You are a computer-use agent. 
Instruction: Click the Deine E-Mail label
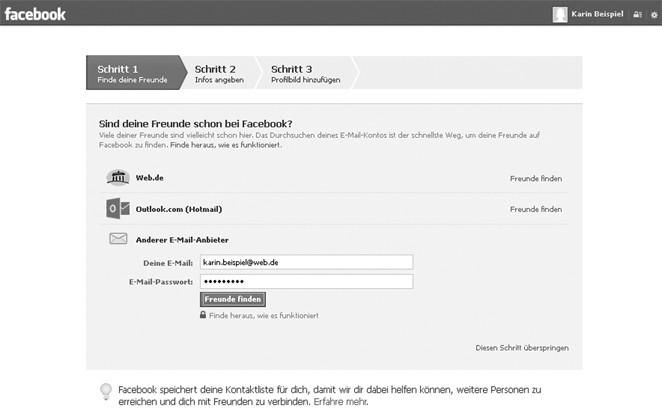tap(168, 263)
